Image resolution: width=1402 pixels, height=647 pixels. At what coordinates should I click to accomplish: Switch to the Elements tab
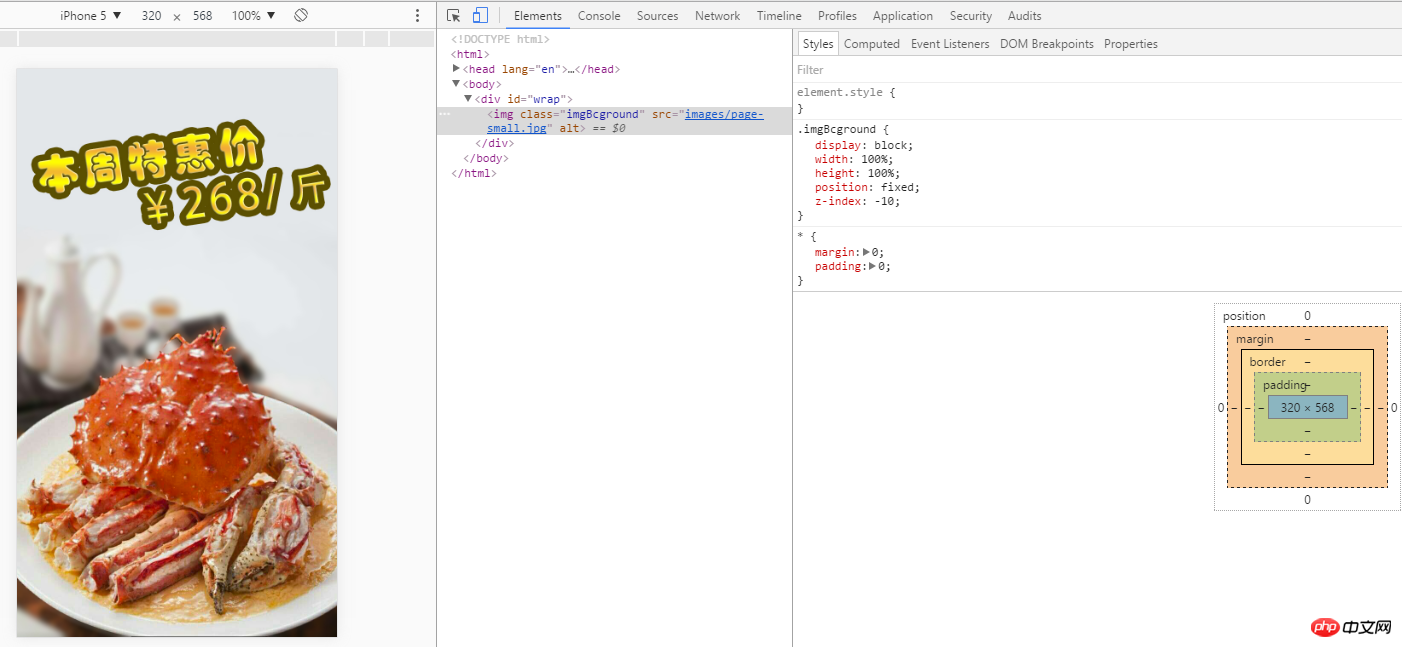[x=538, y=16]
